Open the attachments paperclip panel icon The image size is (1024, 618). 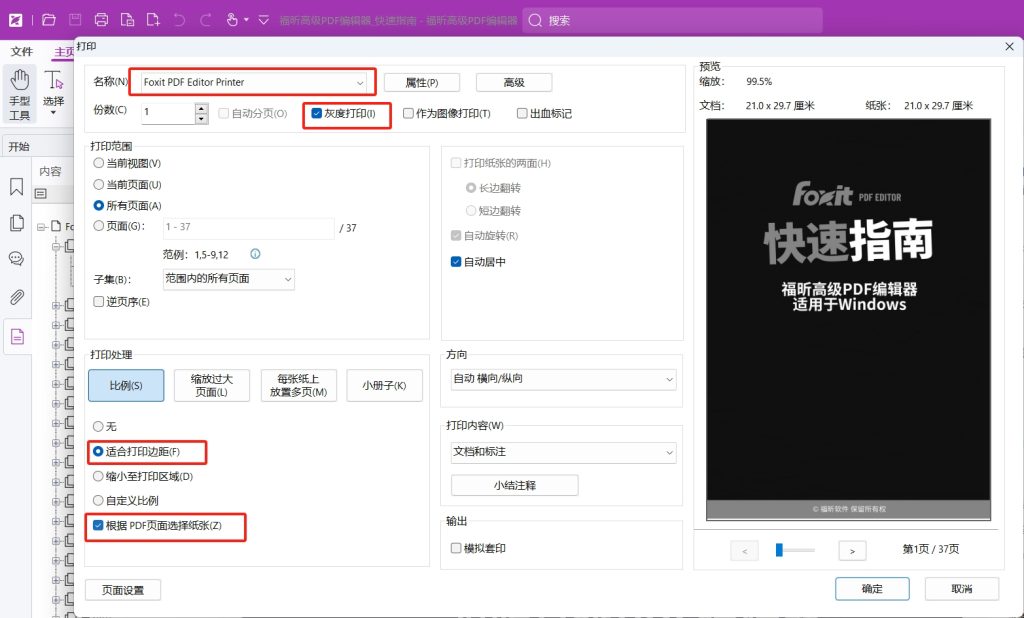click(x=16, y=297)
